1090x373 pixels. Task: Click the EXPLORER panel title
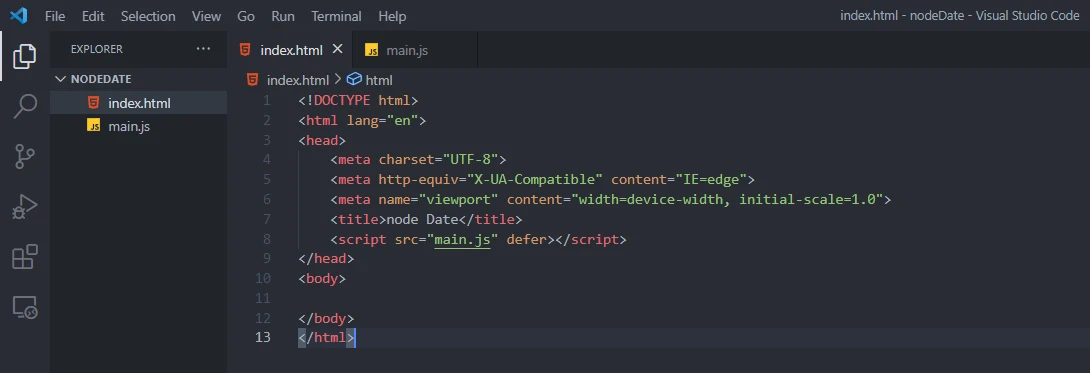pyautogui.click(x=97, y=49)
